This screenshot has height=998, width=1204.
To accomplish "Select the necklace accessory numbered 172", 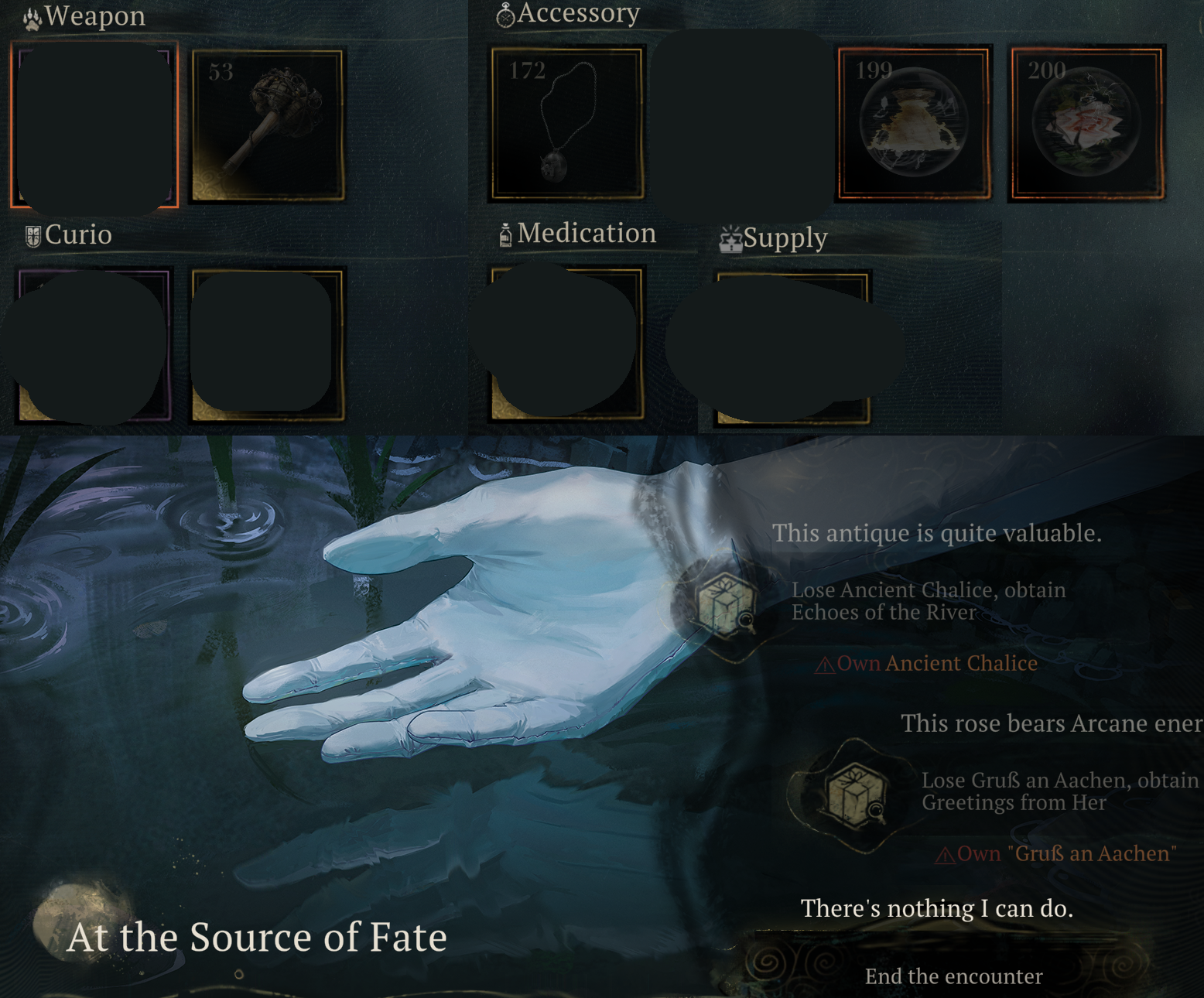I will 567,124.
